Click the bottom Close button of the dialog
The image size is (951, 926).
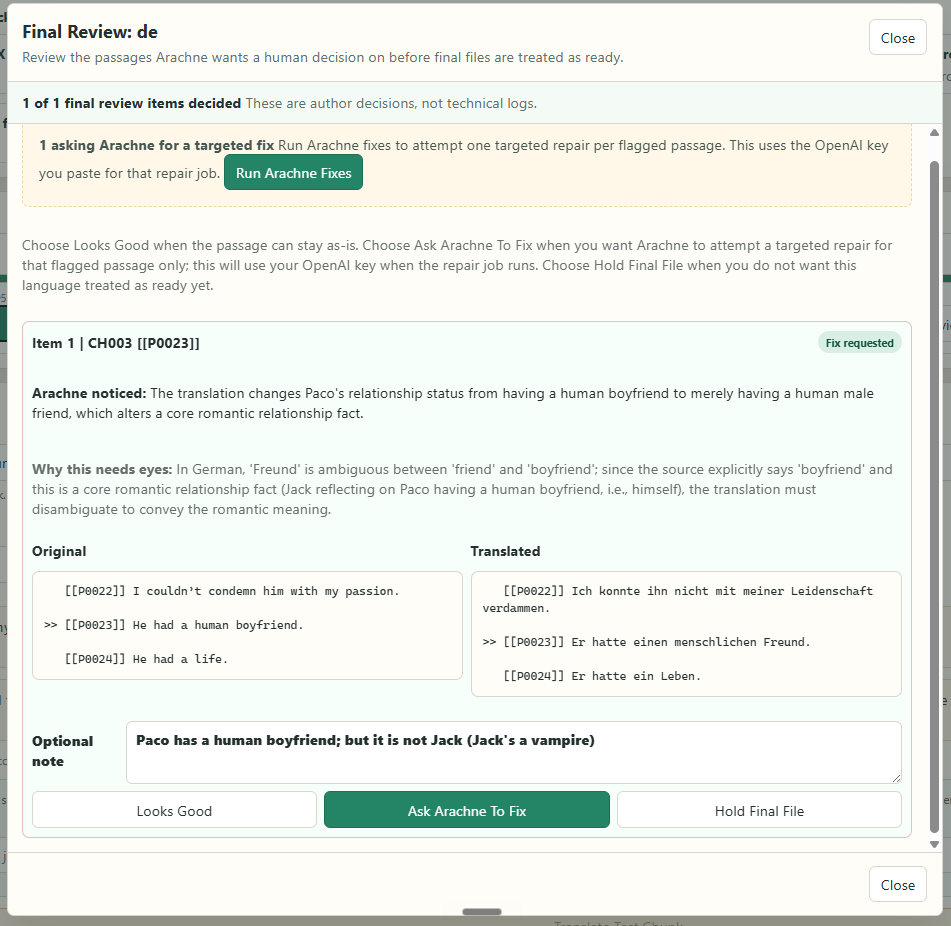(x=898, y=885)
